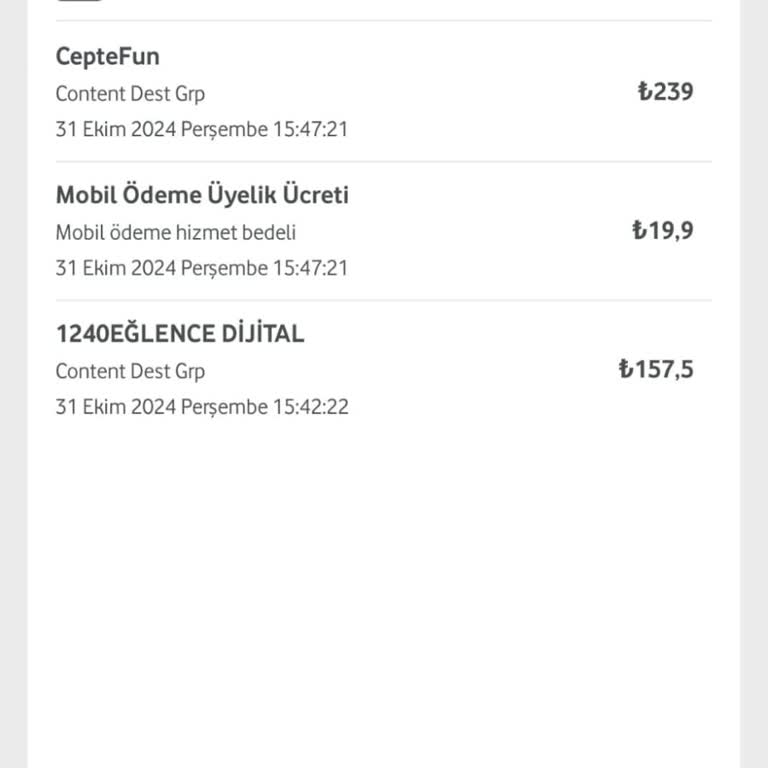
Task: Click the ₺157,5 amount
Action: pos(656,370)
